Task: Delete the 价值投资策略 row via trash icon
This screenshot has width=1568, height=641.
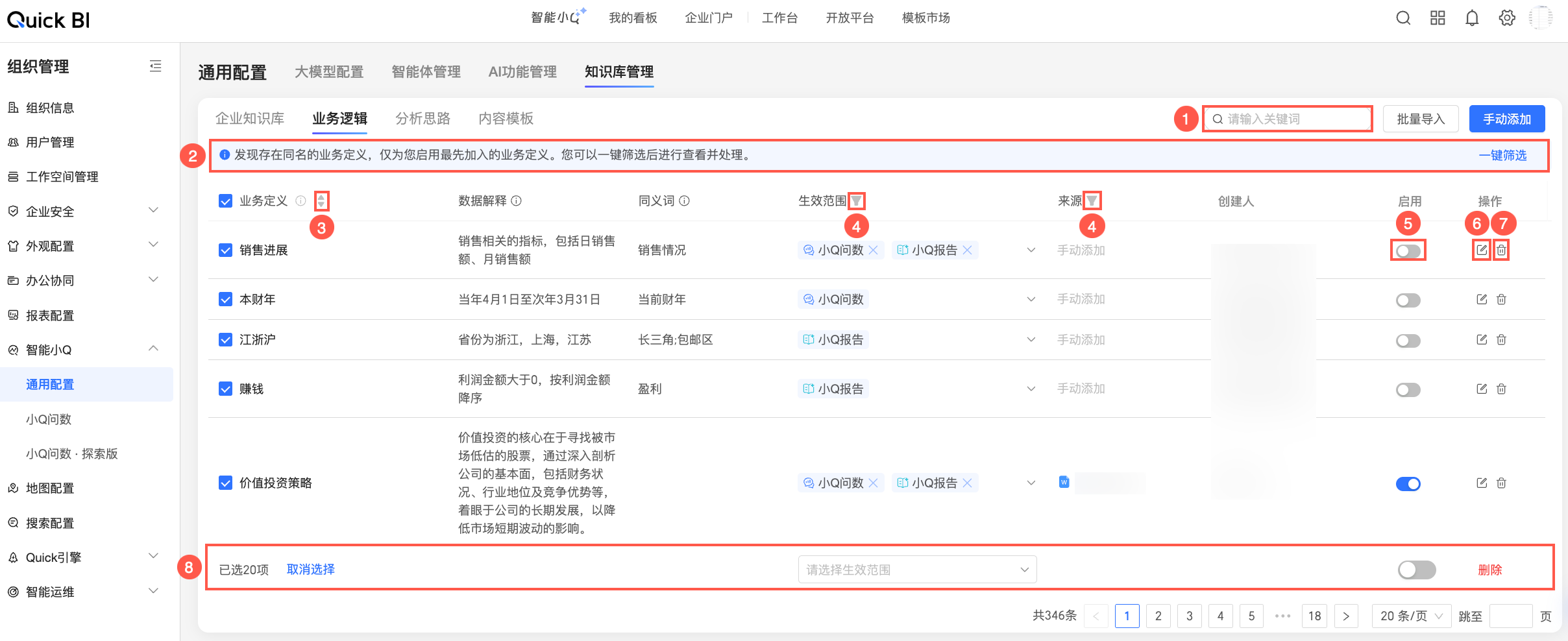Action: point(1501,483)
